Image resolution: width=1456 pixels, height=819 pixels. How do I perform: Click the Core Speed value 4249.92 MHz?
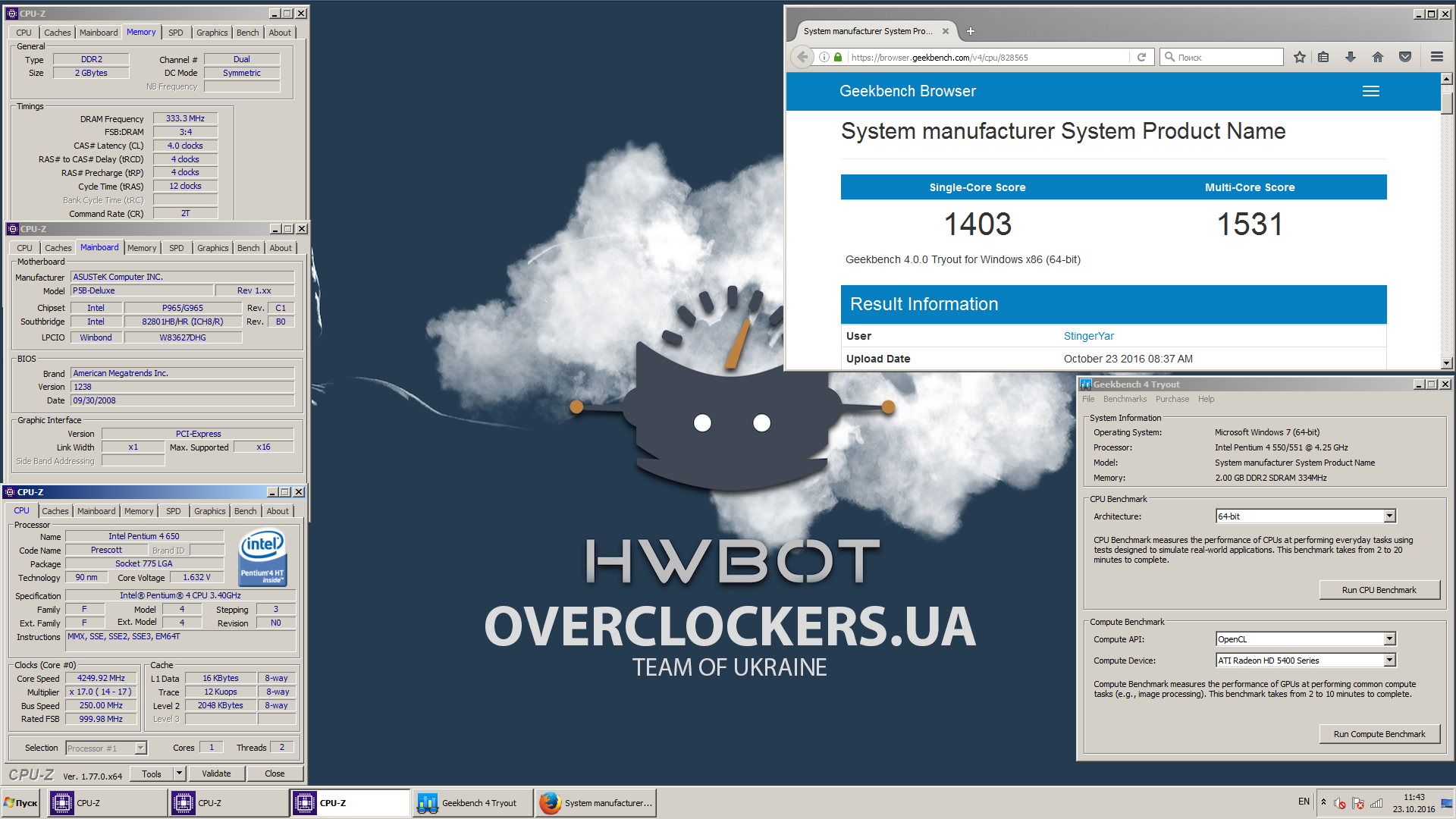(101, 679)
